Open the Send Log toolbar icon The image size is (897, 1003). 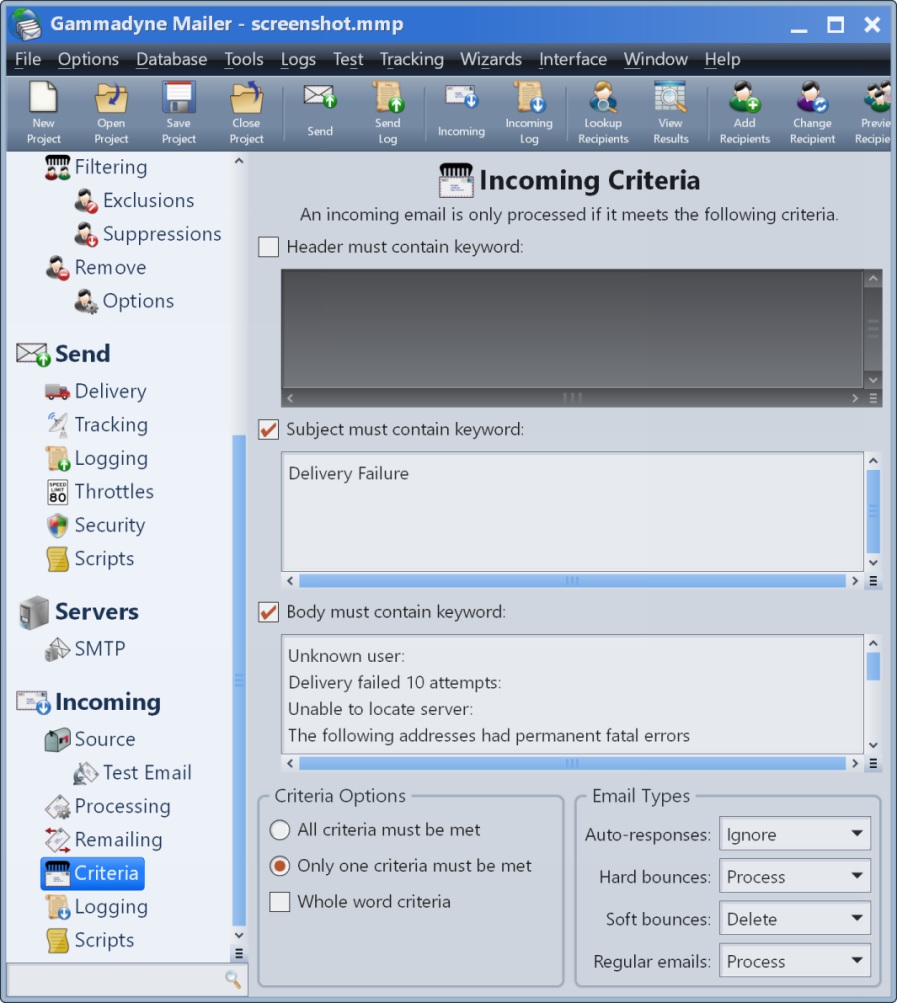tap(388, 112)
